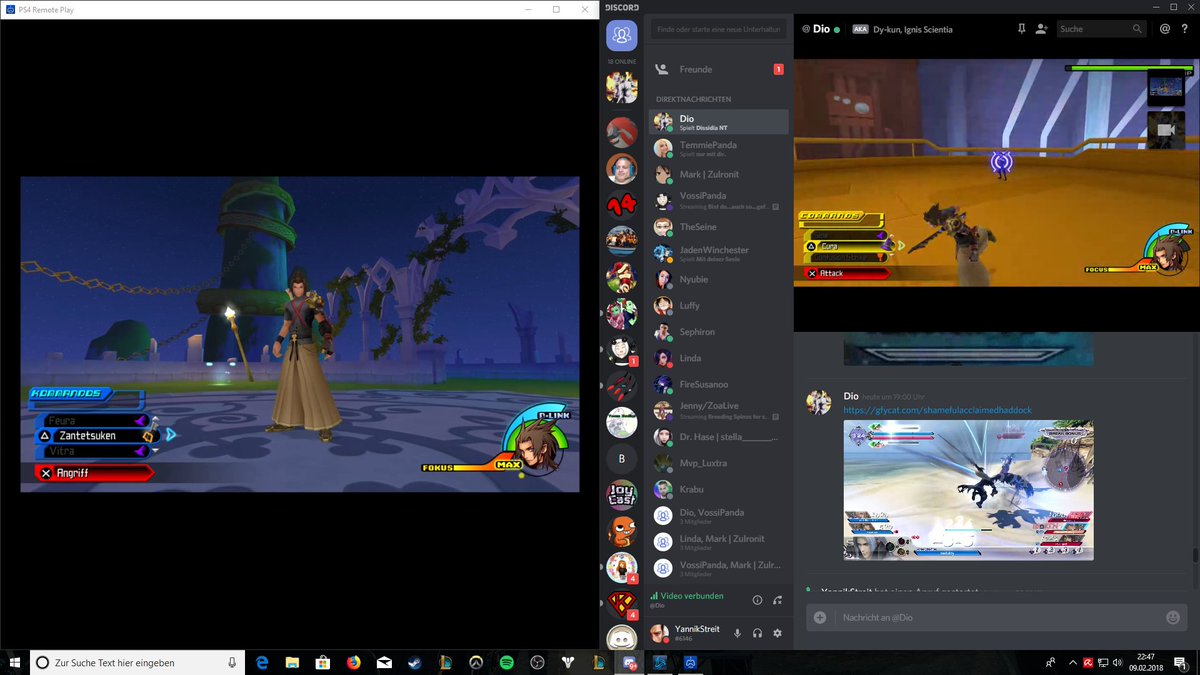Screen dimensions: 1200x675
Task: Click the upload plus button in message bar
Action: click(x=820, y=618)
